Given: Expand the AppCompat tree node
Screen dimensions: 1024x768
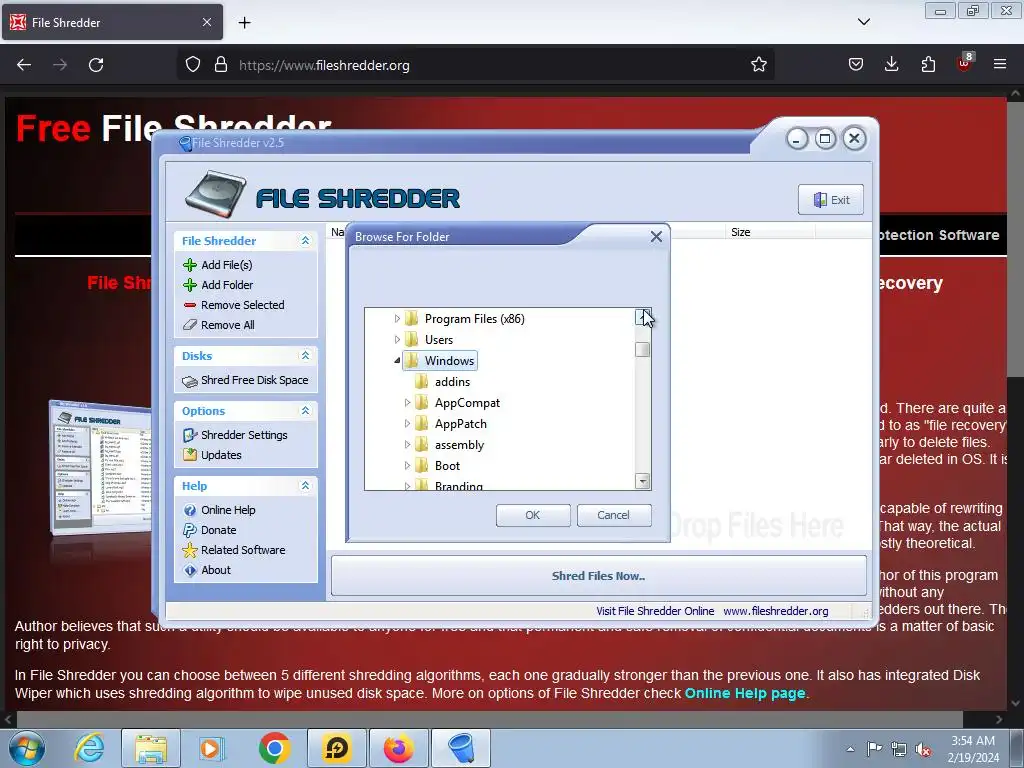Looking at the screenshot, I should [x=408, y=403].
